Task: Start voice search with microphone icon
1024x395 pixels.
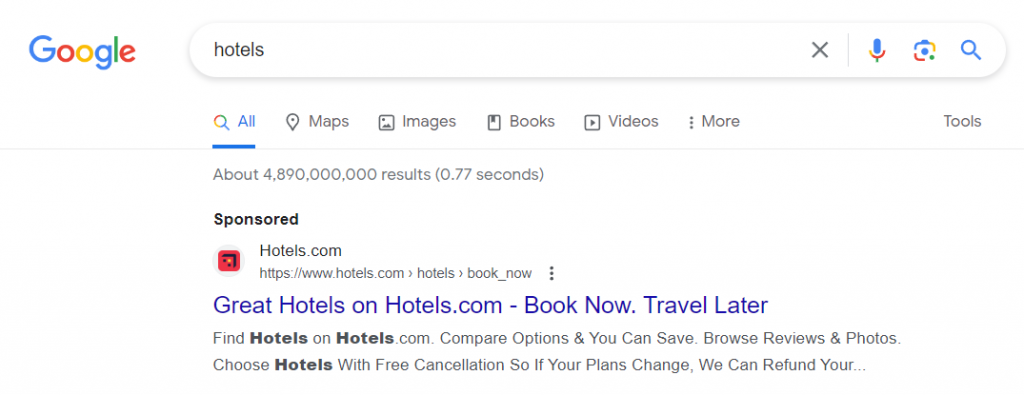Action: pos(876,50)
